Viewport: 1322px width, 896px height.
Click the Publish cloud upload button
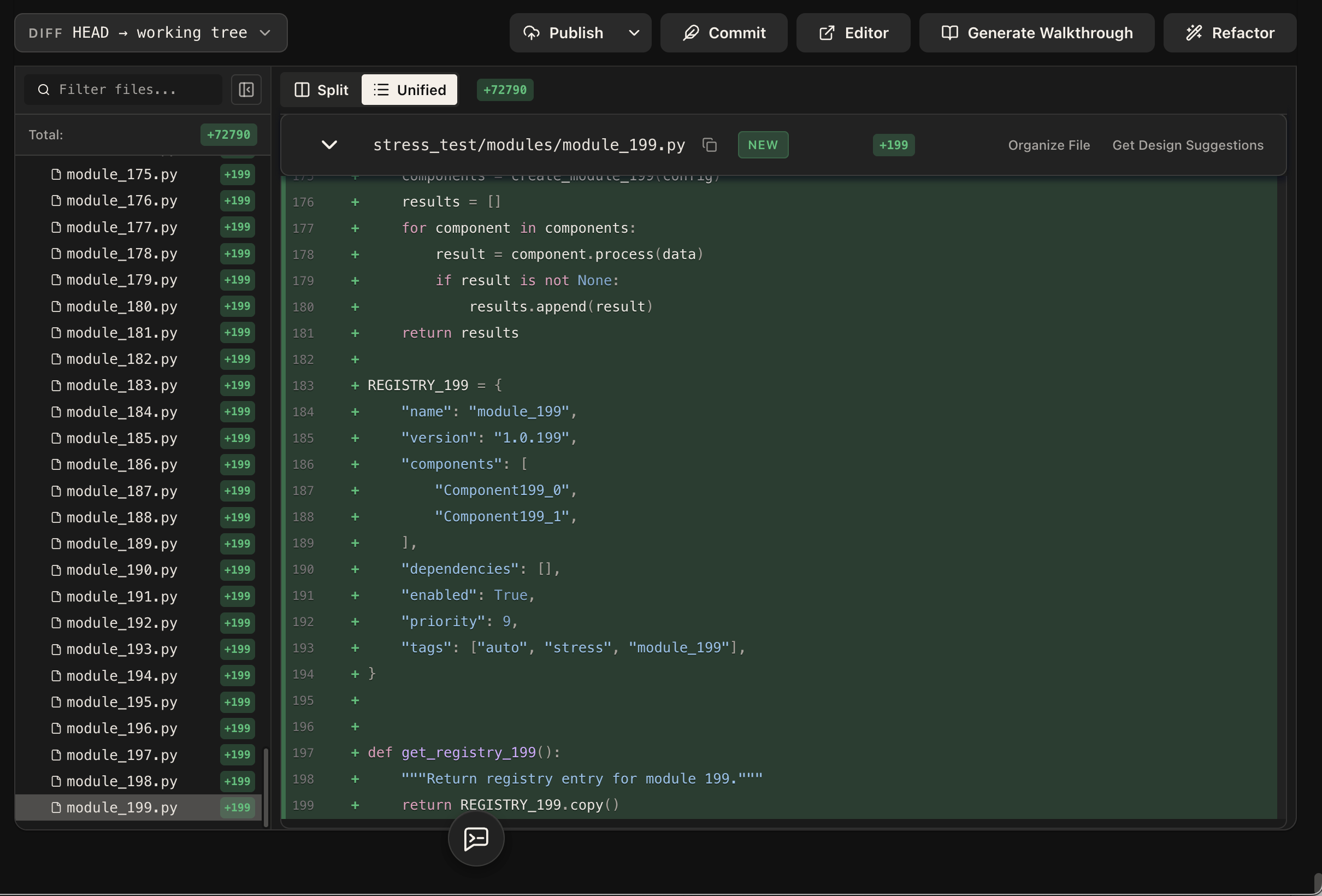(x=563, y=33)
